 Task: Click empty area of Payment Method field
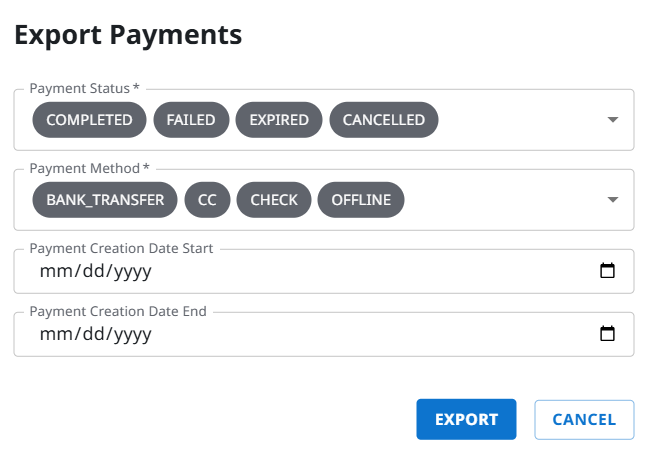tap(500, 200)
